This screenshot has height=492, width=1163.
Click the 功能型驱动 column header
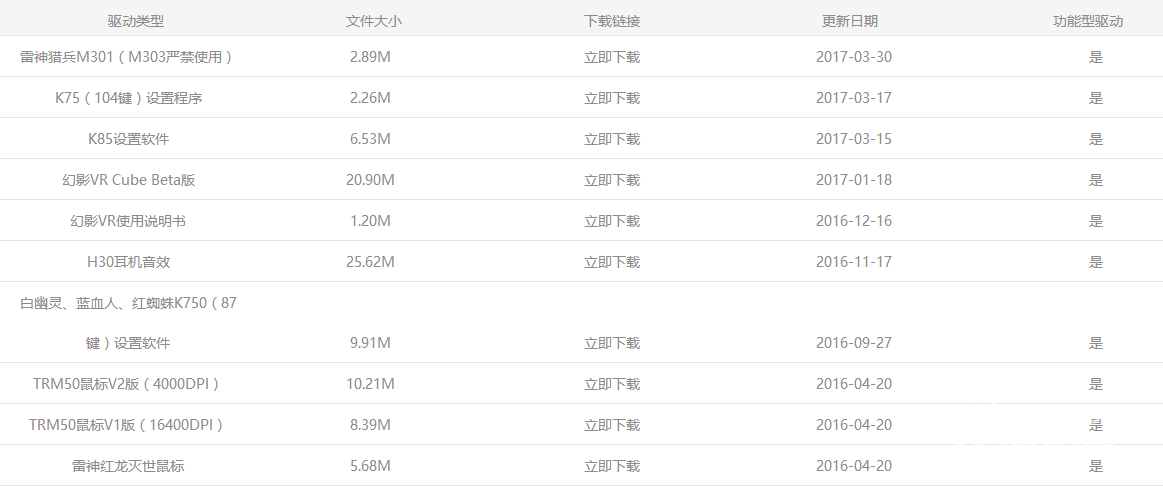click(x=1088, y=20)
